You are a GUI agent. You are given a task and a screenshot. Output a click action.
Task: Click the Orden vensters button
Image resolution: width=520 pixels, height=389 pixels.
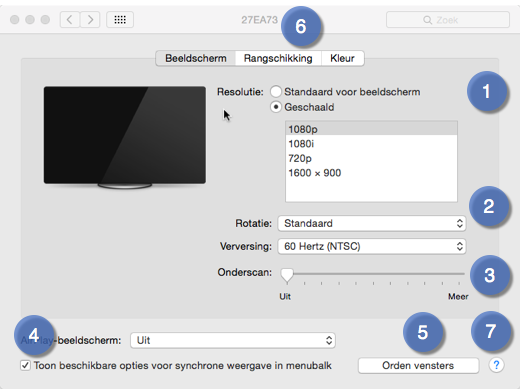[x=418, y=365]
